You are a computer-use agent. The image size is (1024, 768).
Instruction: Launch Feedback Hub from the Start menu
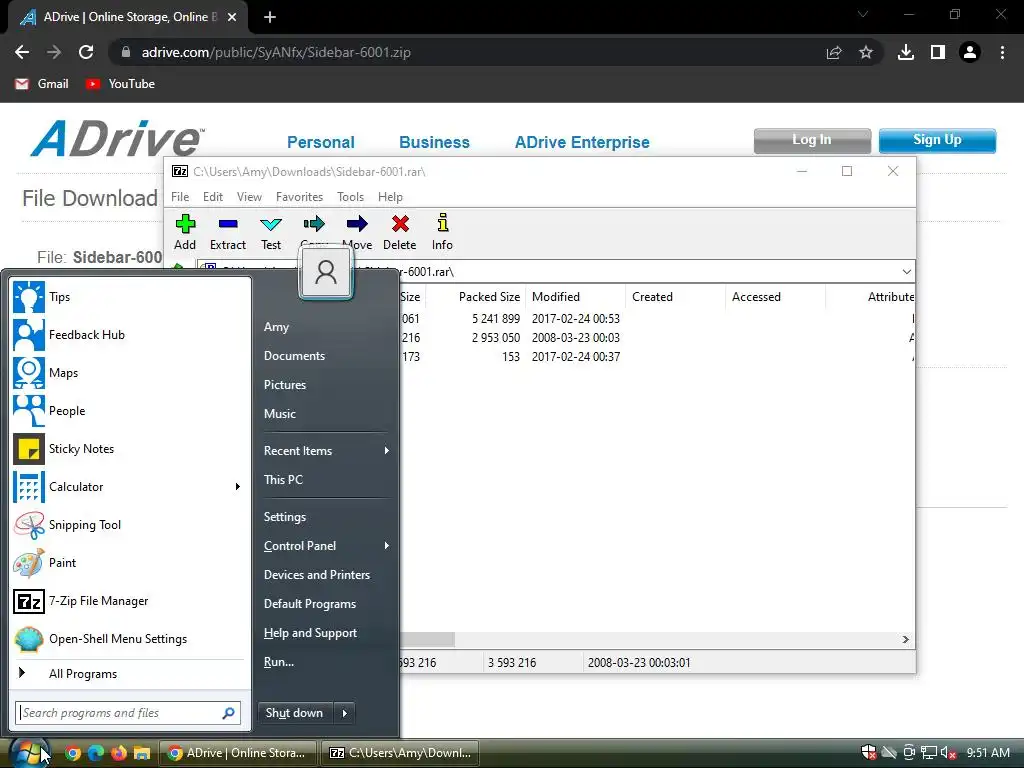point(129,334)
